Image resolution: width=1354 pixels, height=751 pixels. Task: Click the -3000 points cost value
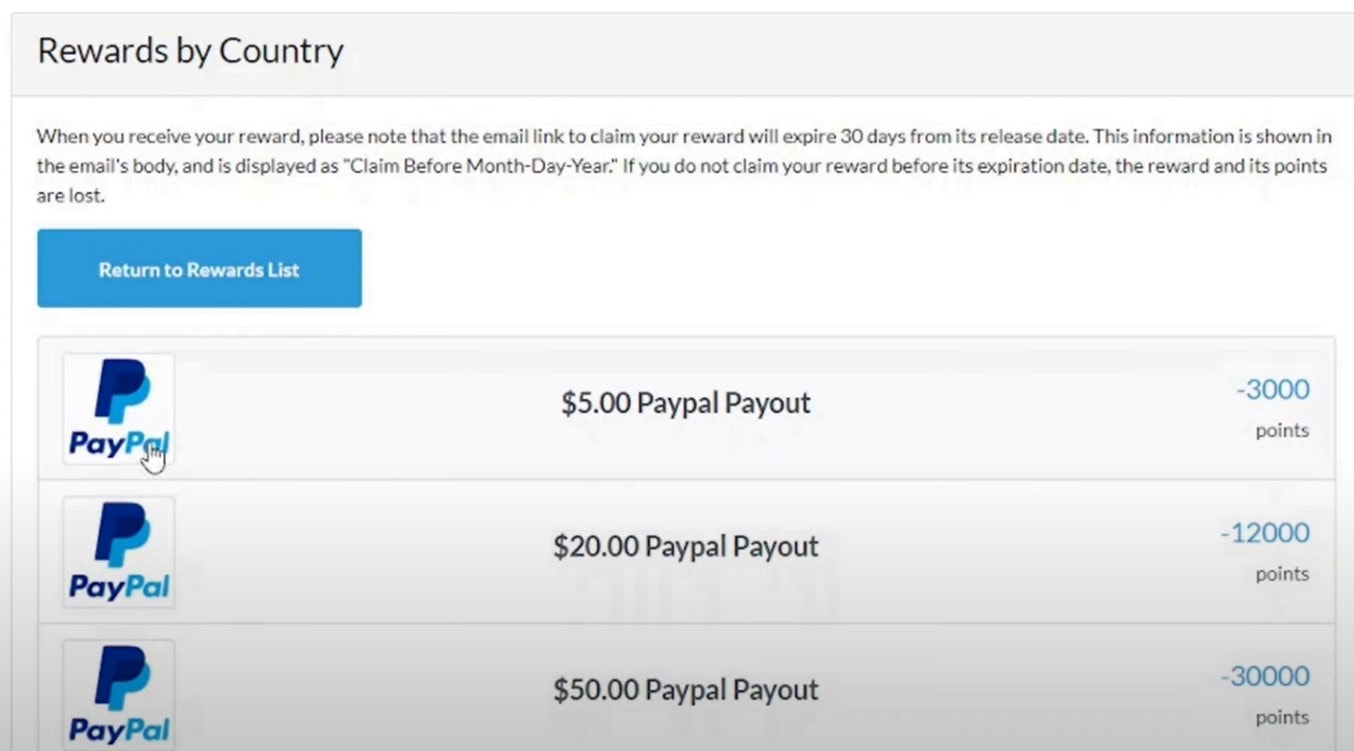pos(1272,389)
